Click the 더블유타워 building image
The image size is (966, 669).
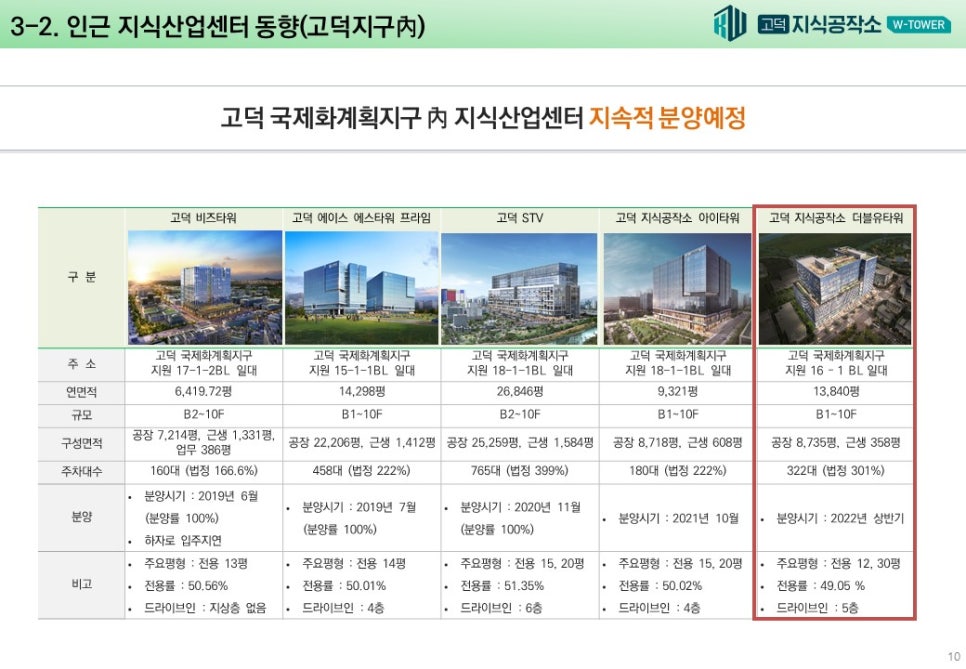[835, 288]
